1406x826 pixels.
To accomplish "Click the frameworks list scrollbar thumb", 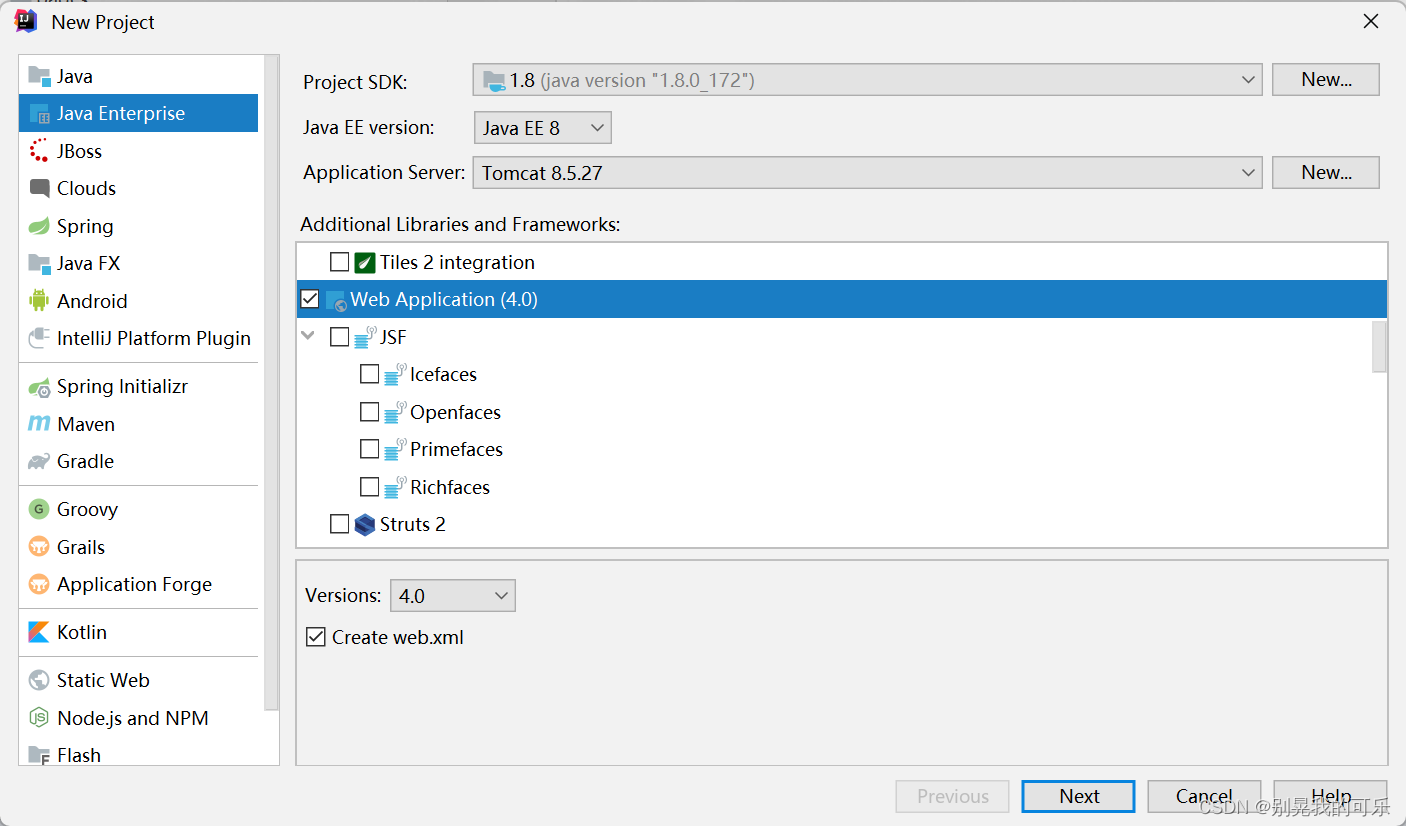I will tap(1379, 346).
